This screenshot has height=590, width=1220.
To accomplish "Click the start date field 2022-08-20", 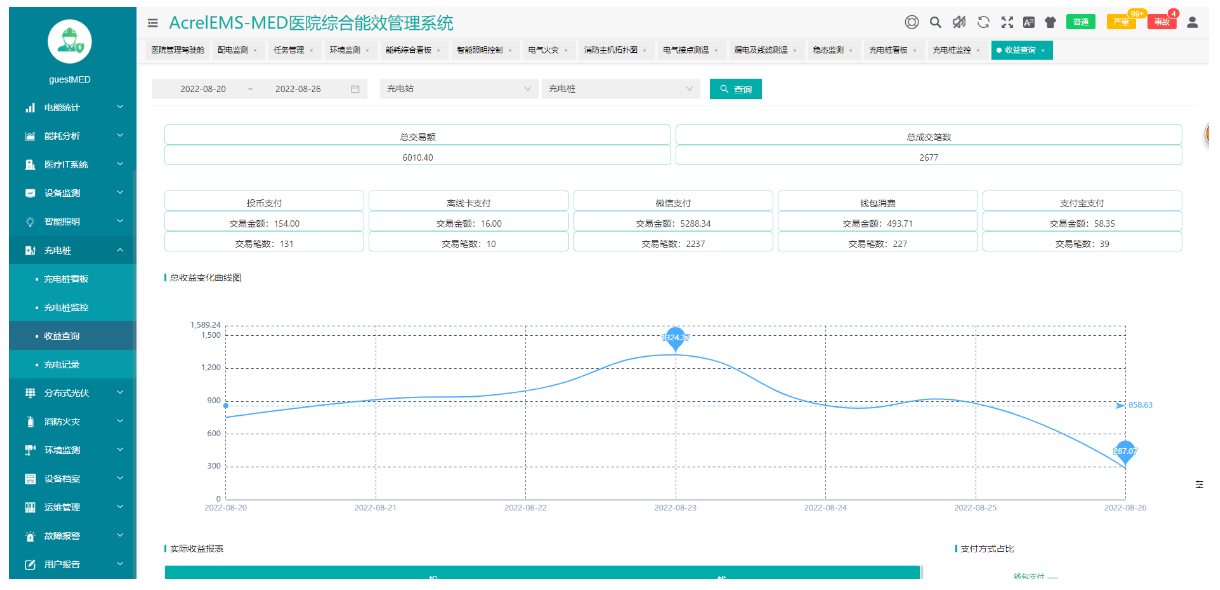I will (203, 89).
